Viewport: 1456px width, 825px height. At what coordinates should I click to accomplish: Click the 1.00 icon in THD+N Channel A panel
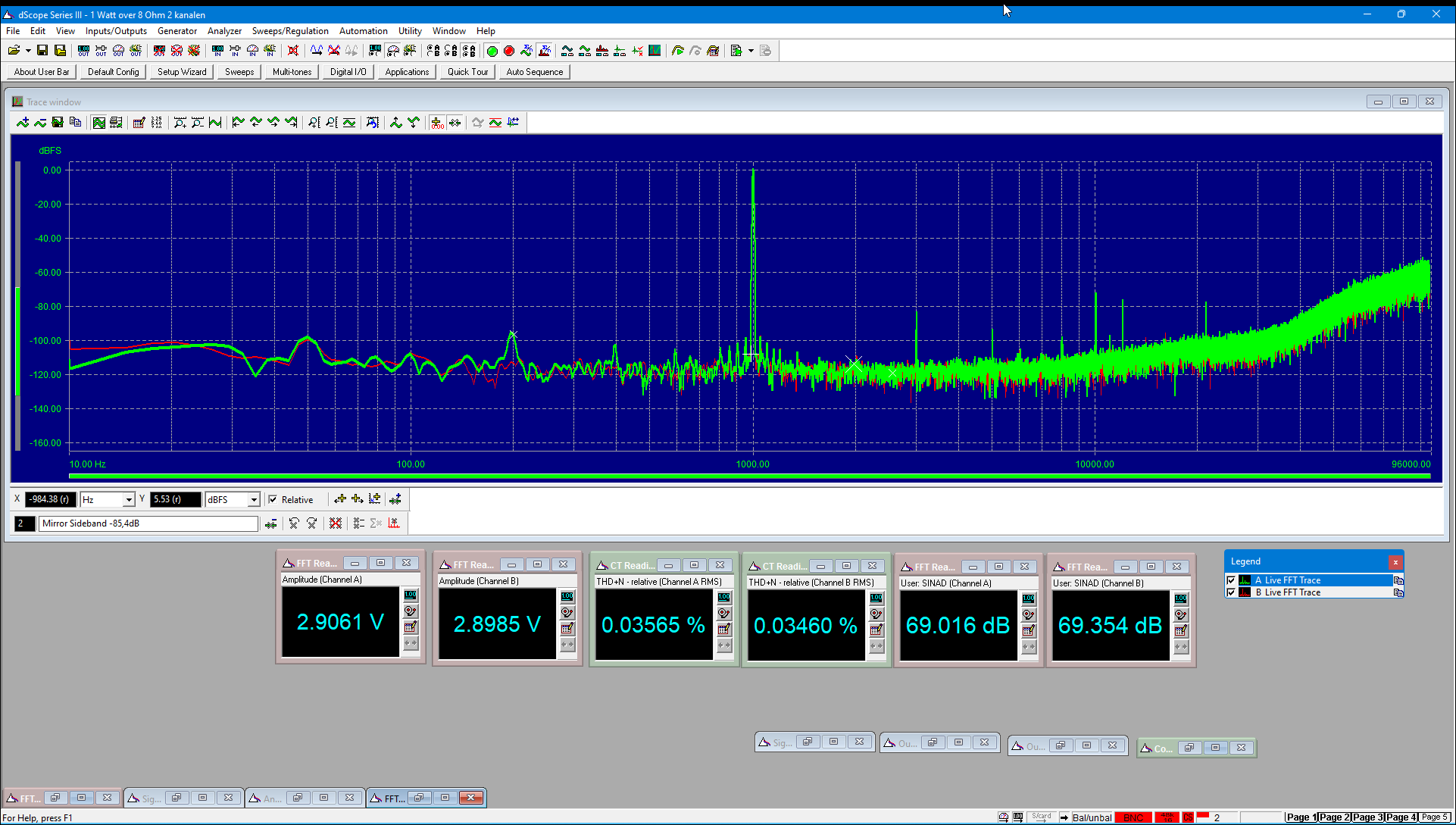tap(724, 597)
